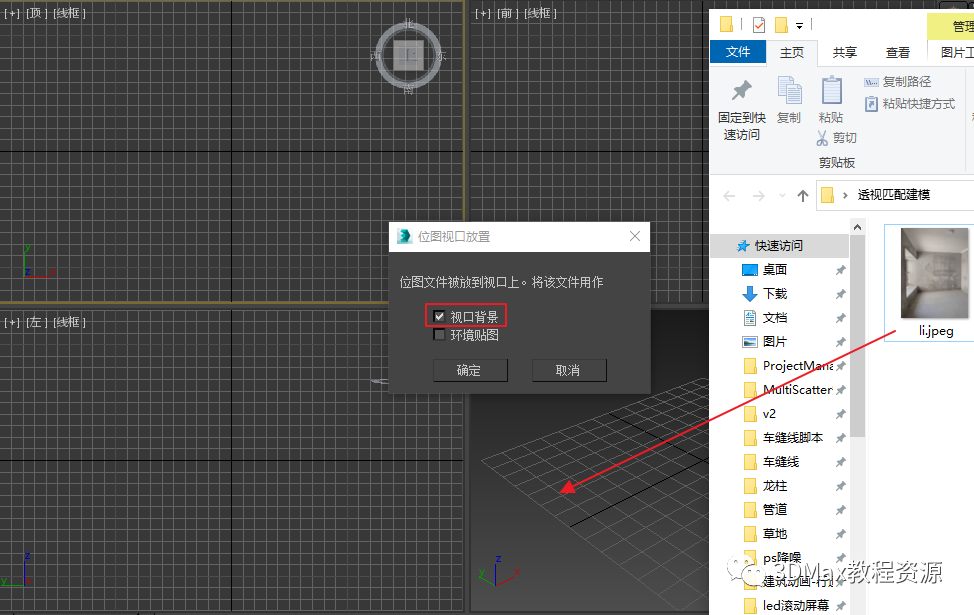Click the ViewCube in the top viewport
Image resolution: width=974 pixels, height=615 pixels.
click(408, 56)
